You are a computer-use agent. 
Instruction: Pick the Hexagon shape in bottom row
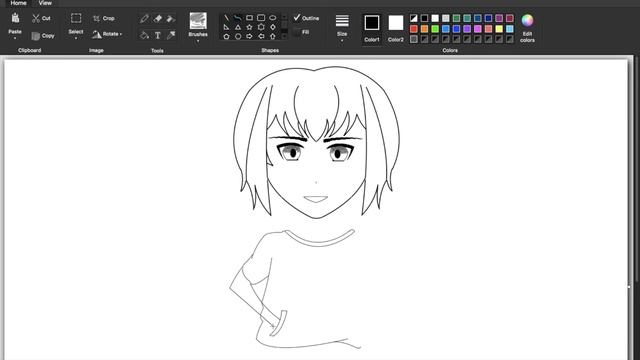[x=238, y=36]
